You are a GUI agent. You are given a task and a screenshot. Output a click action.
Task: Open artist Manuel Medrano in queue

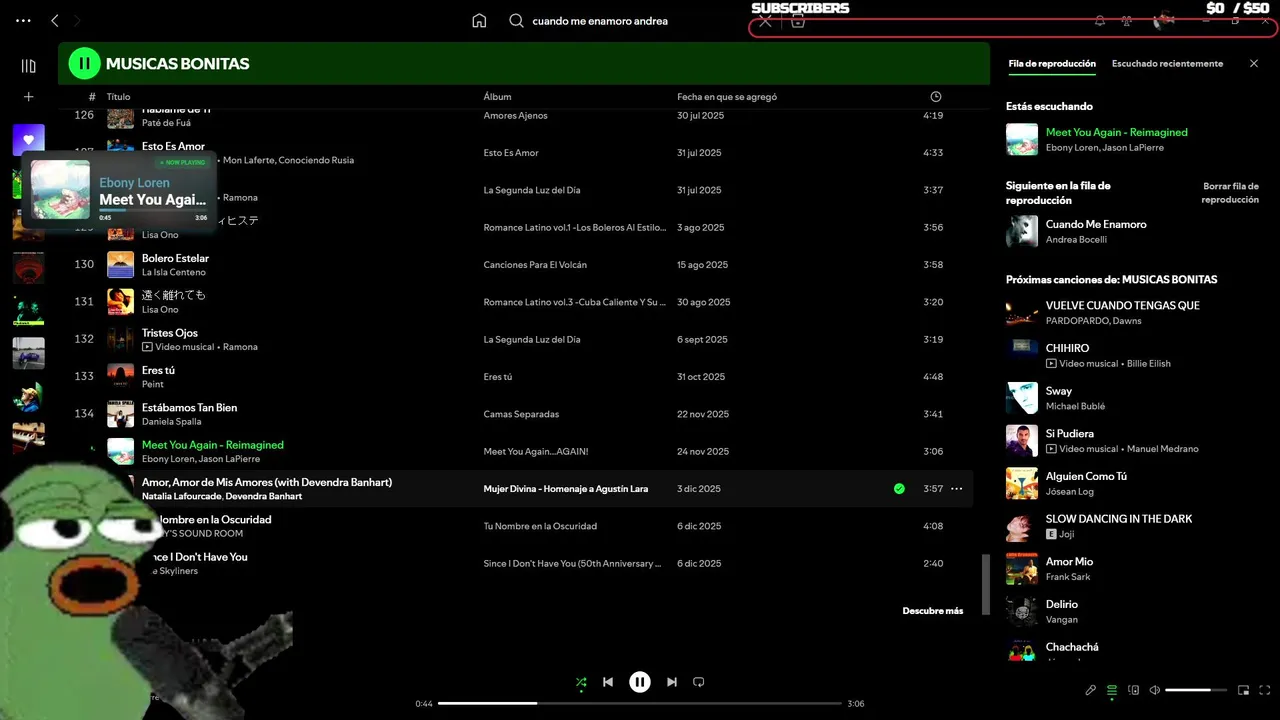pos(1161,449)
